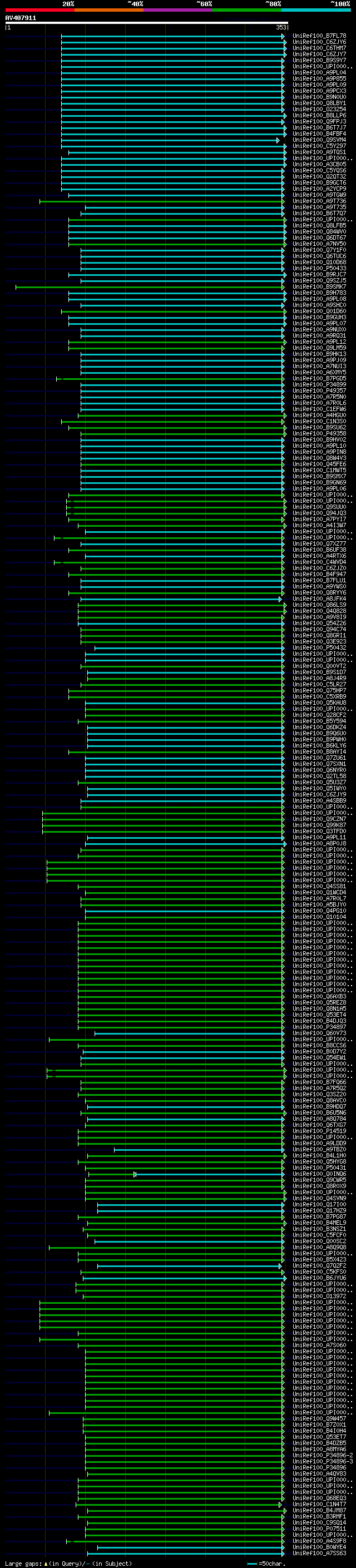The width and height of the screenshot is (356, 1568).
Task: Open hit UniRef100_P34896-3
Action: (x=323, y=1461)
